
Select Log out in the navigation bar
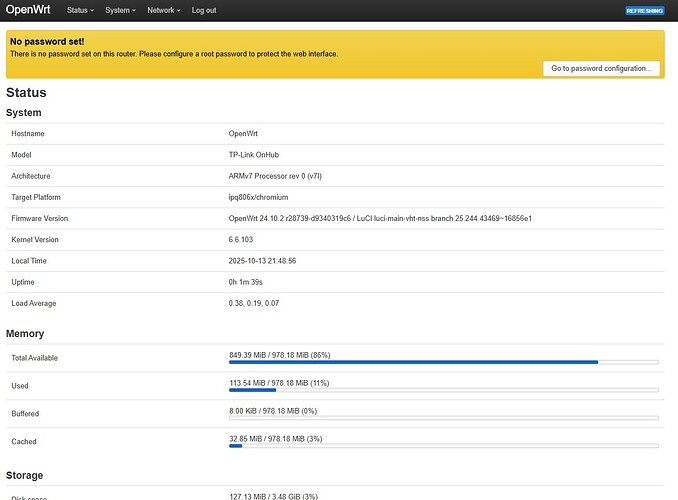204,10
